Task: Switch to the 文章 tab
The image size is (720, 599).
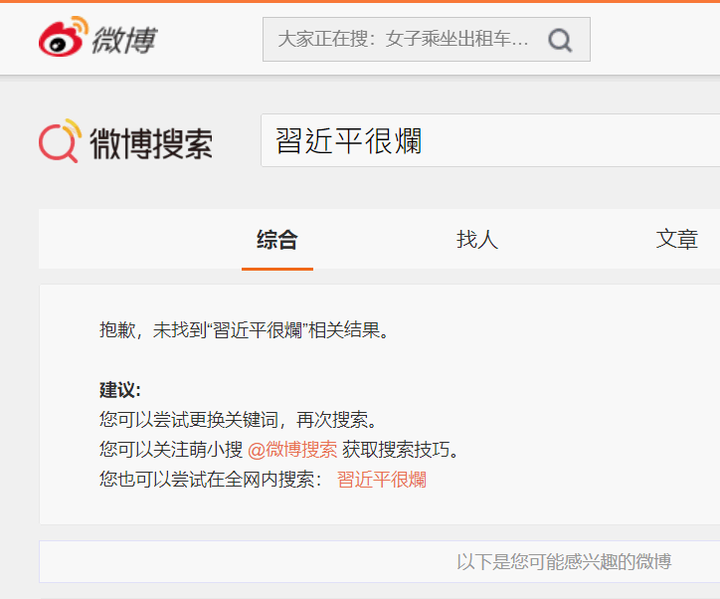Action: (x=677, y=240)
